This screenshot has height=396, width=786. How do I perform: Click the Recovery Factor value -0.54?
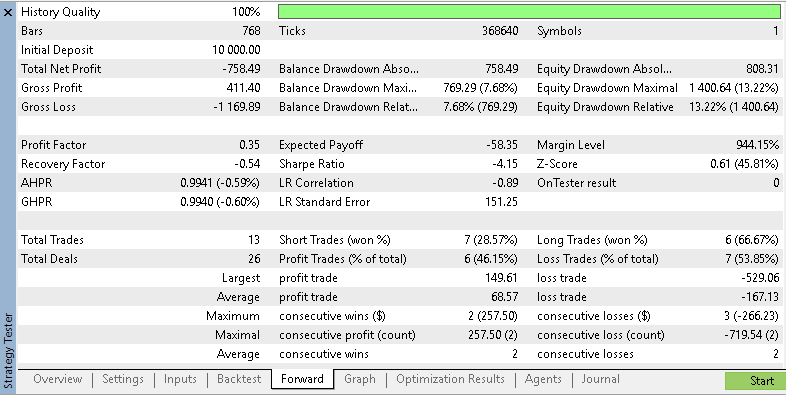(x=247, y=164)
